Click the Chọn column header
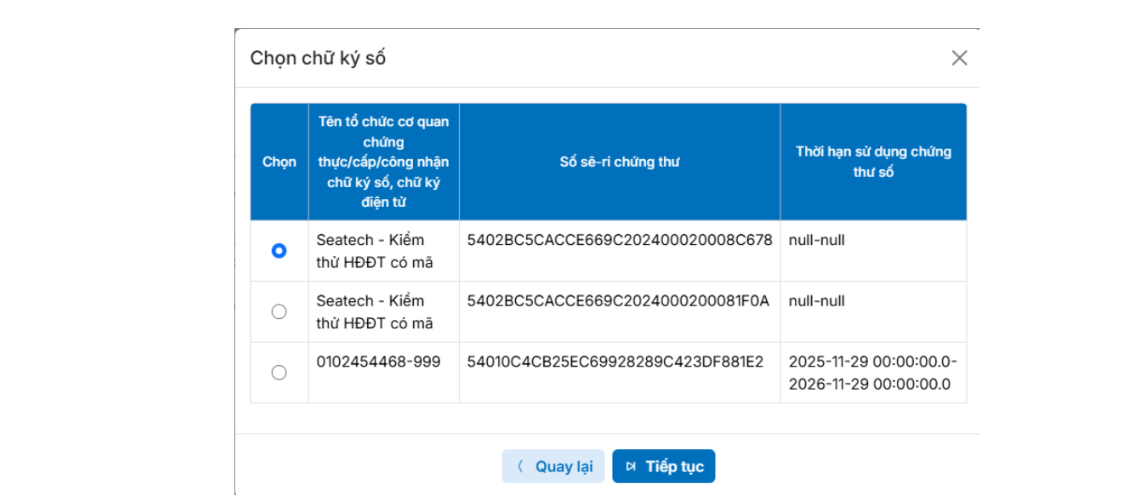The height and width of the screenshot is (501, 1139). pos(279,162)
